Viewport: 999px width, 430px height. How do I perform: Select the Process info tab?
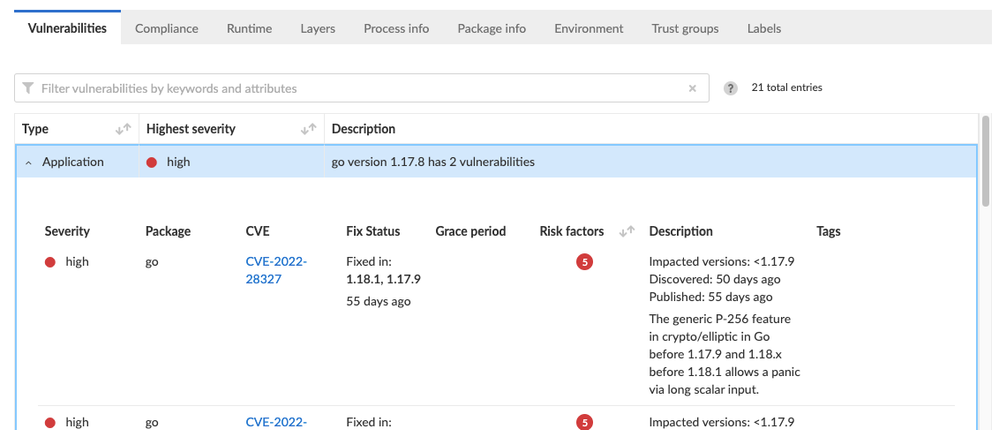396,28
